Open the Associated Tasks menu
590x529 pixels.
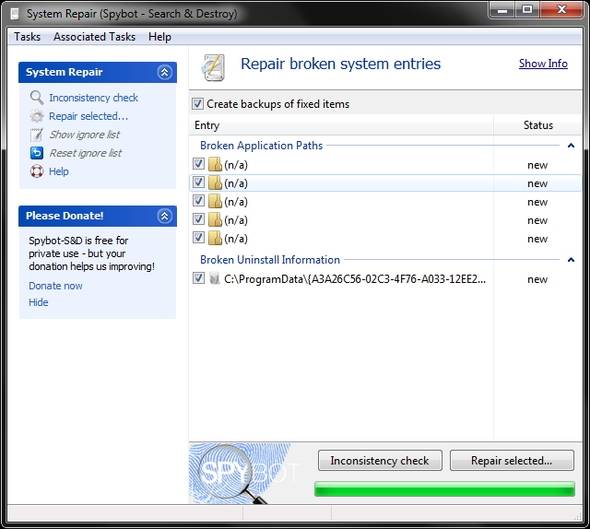pyautogui.click(x=94, y=37)
